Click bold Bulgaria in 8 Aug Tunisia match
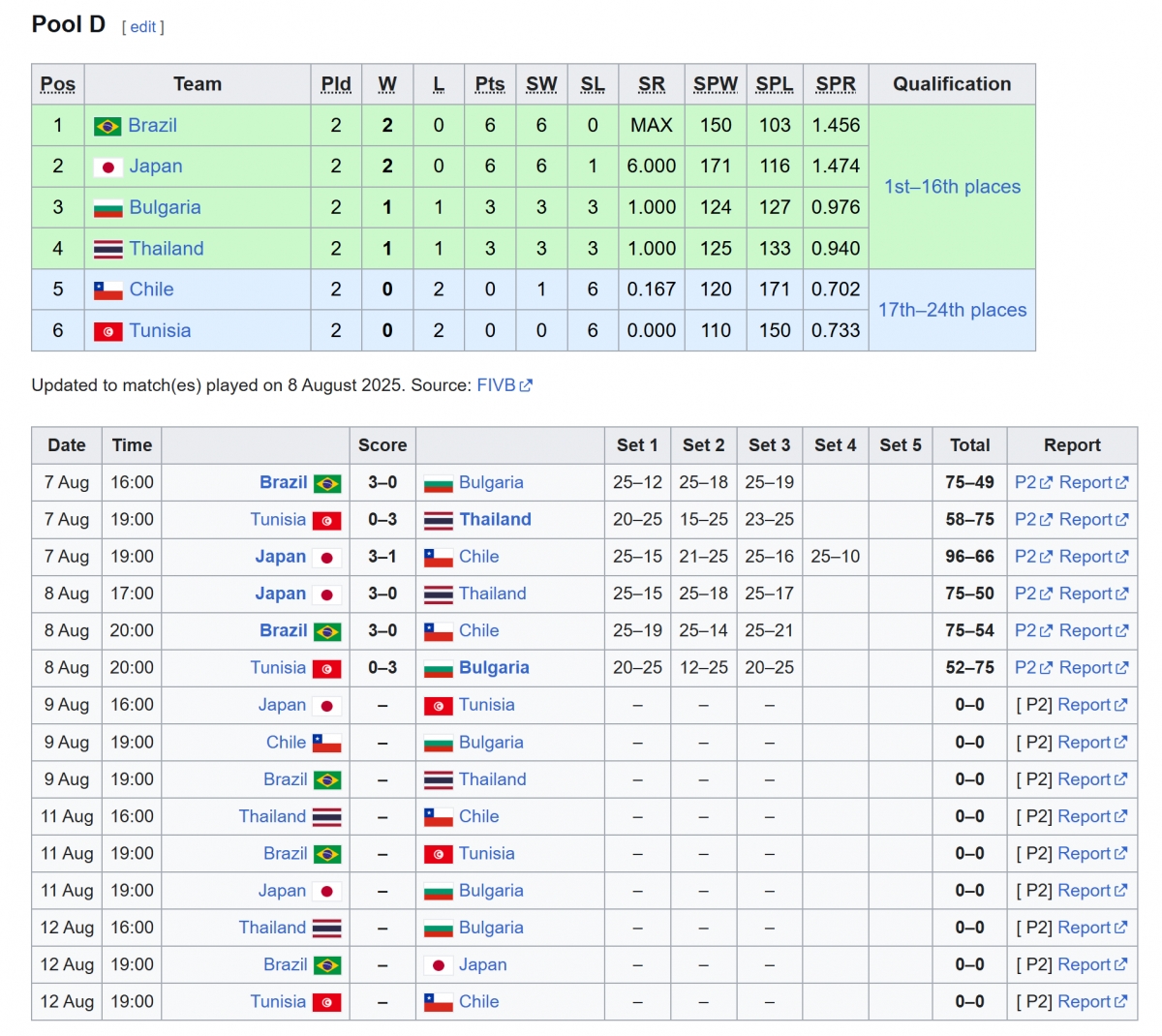 point(494,668)
